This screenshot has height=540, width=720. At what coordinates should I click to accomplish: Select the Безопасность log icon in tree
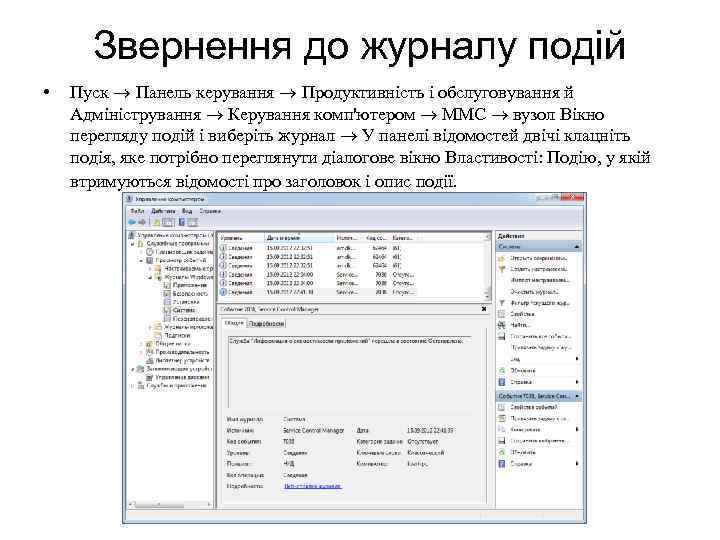pyautogui.click(x=167, y=293)
